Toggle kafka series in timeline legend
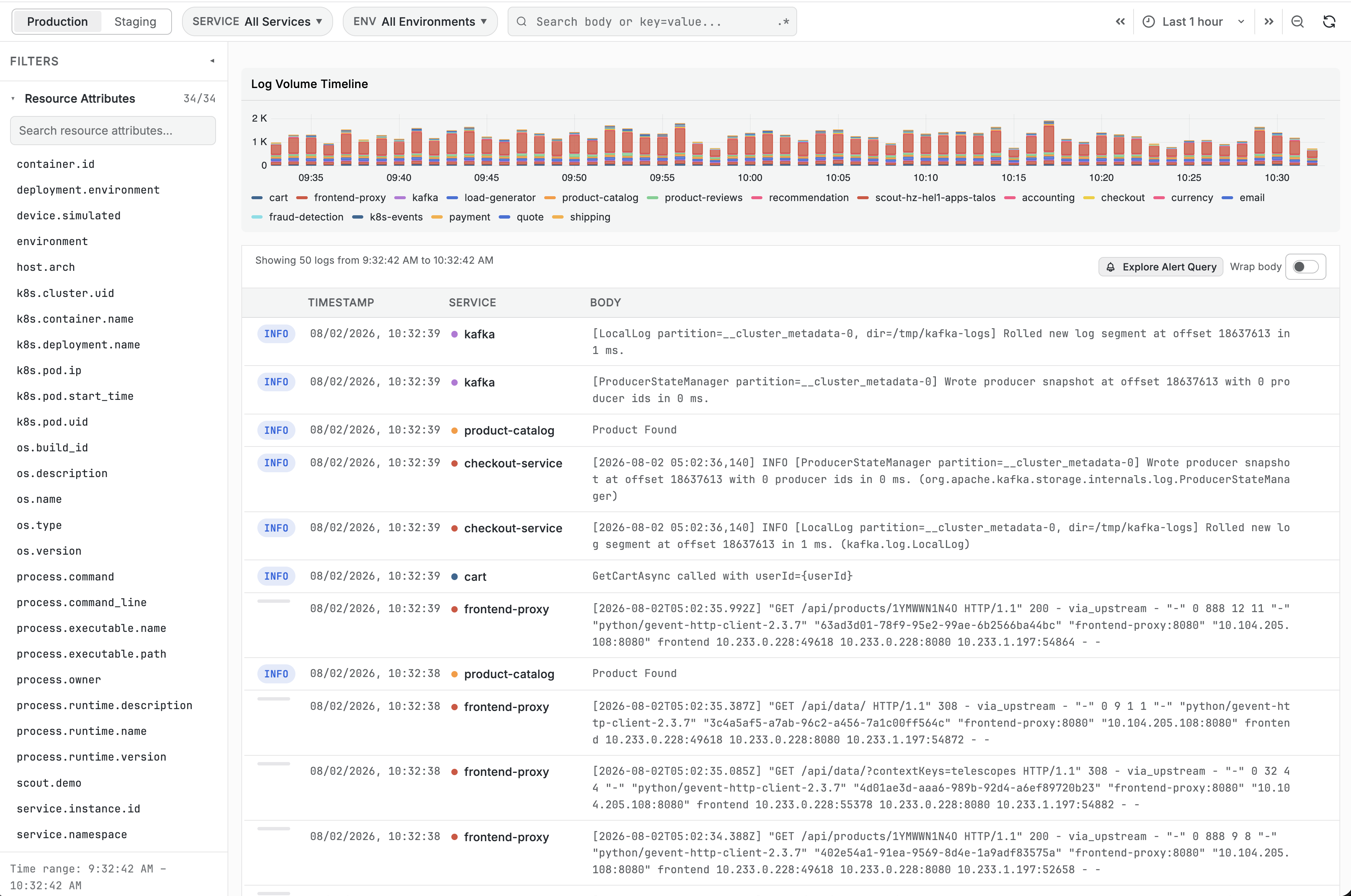Image resolution: width=1351 pixels, height=896 pixels. pyautogui.click(x=416, y=198)
